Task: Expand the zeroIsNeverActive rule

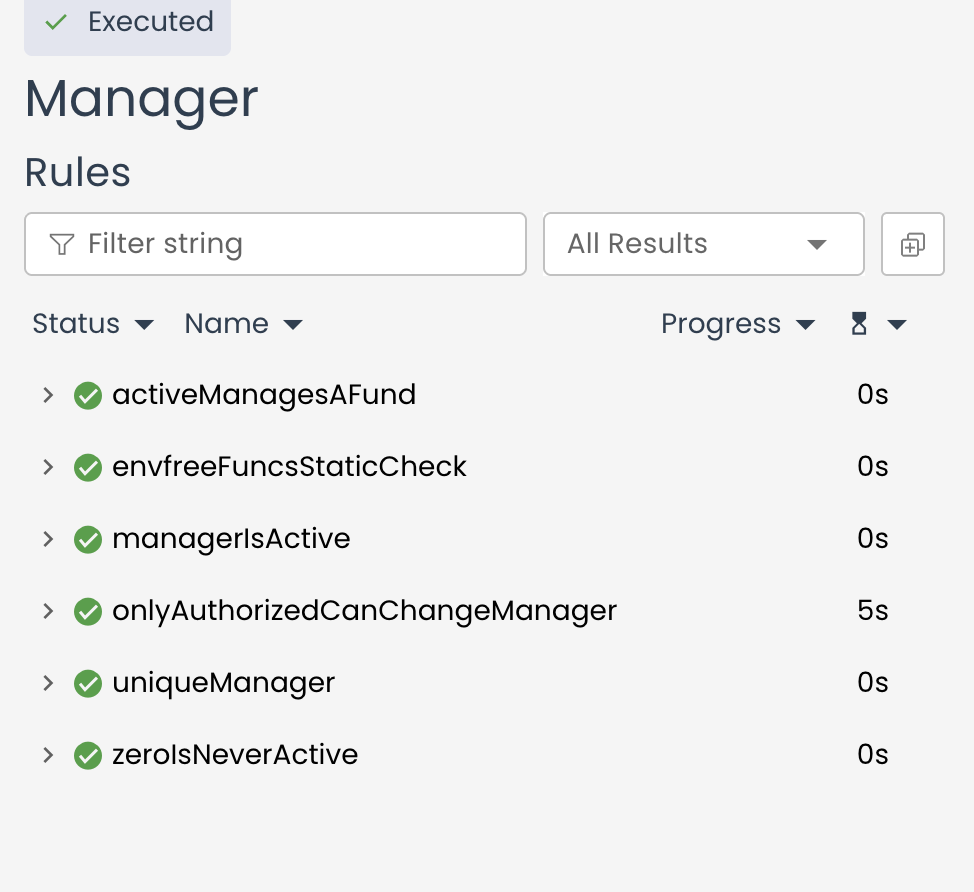Action: pos(47,755)
